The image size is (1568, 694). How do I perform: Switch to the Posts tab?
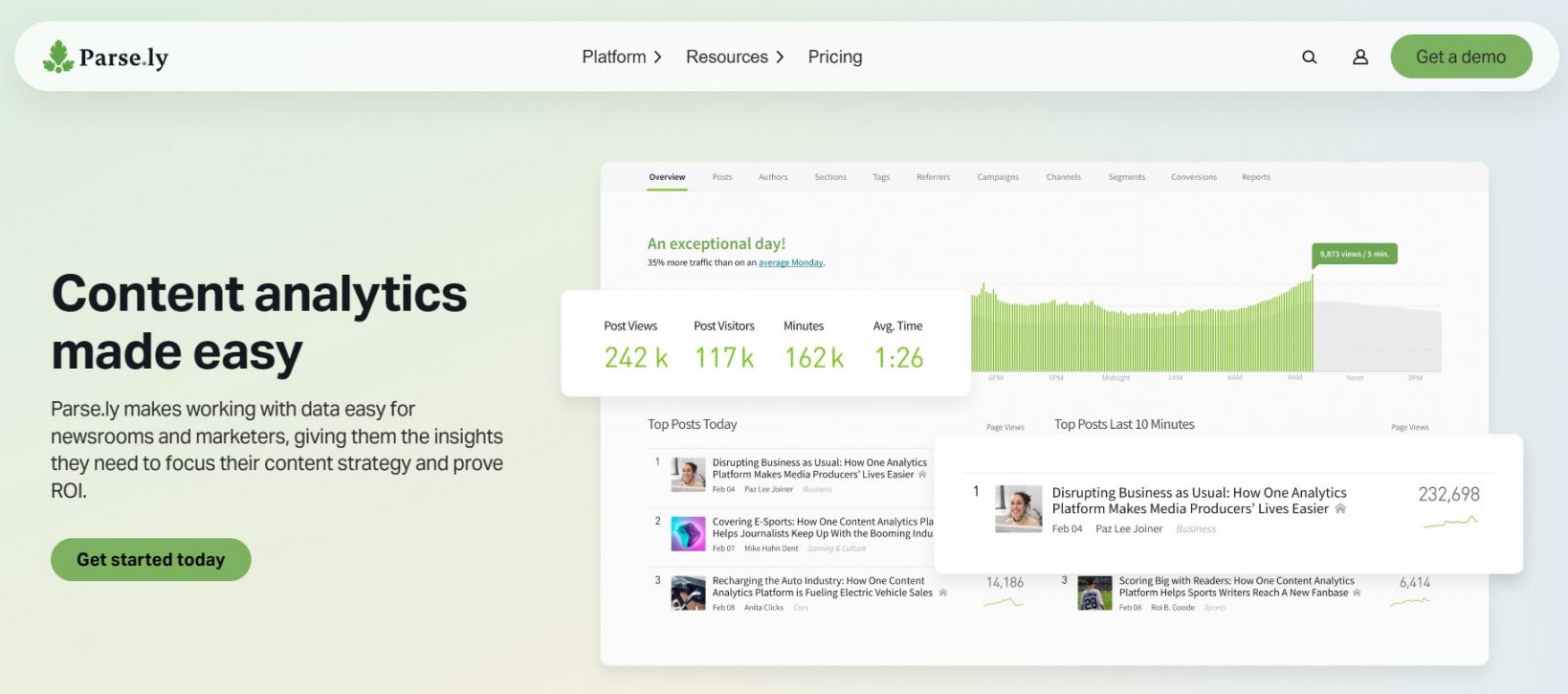pos(722,177)
